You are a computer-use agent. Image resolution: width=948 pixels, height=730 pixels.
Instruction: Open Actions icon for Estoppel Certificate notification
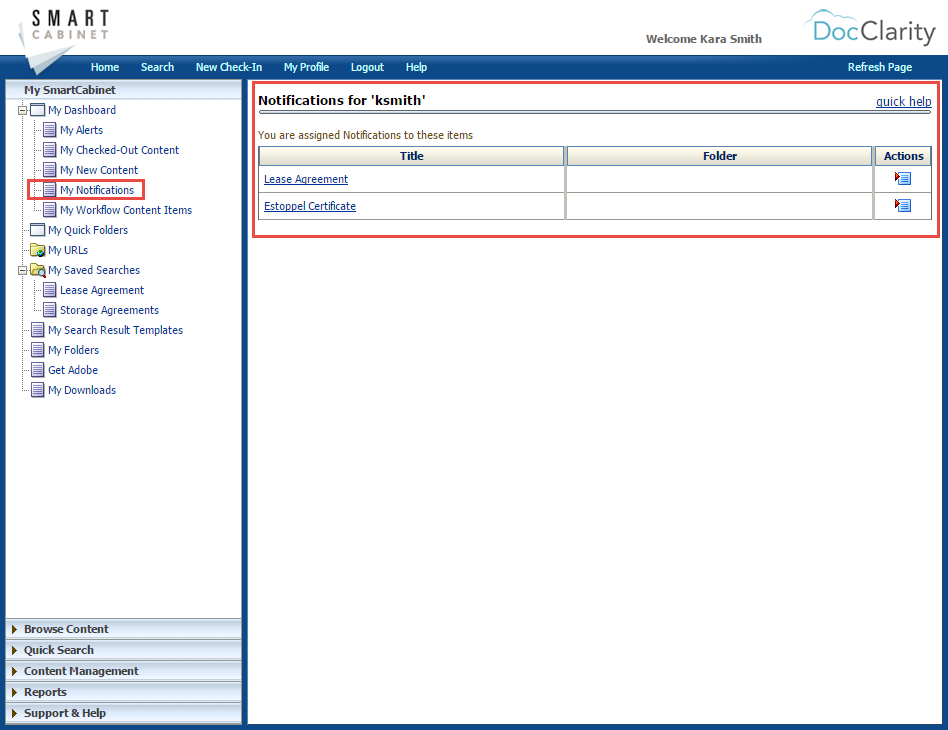tap(902, 205)
